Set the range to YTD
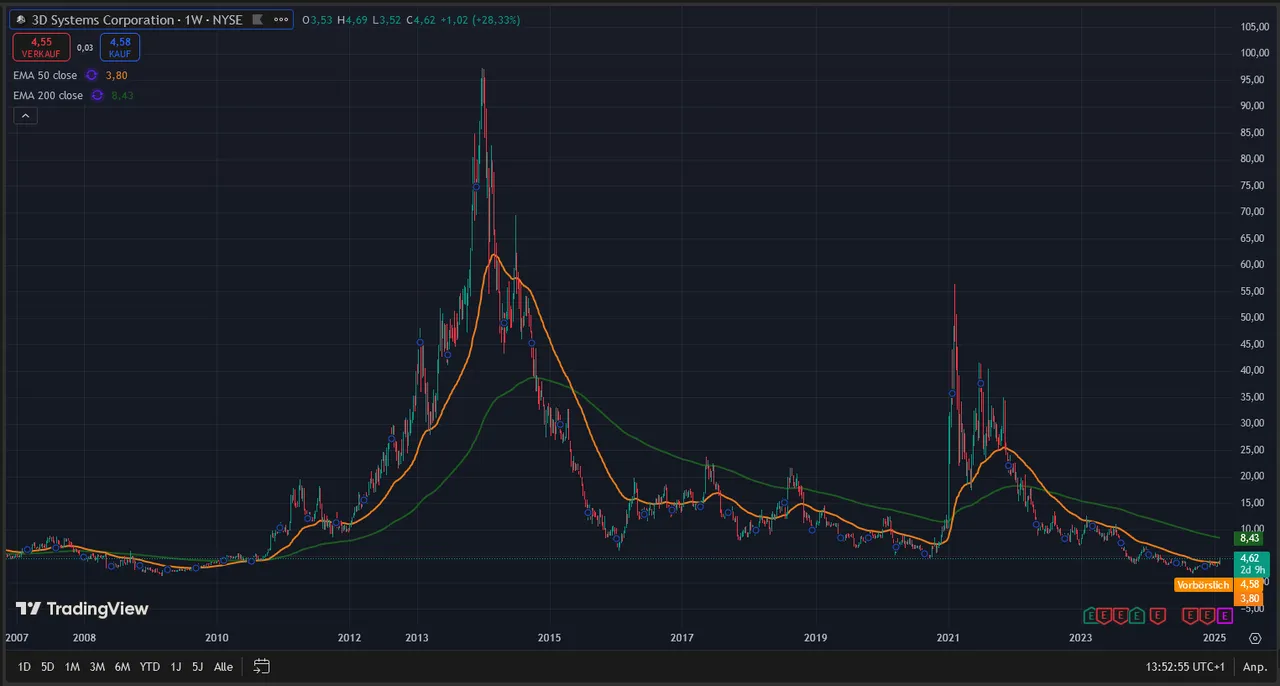The height and width of the screenshot is (686, 1280). pos(150,666)
